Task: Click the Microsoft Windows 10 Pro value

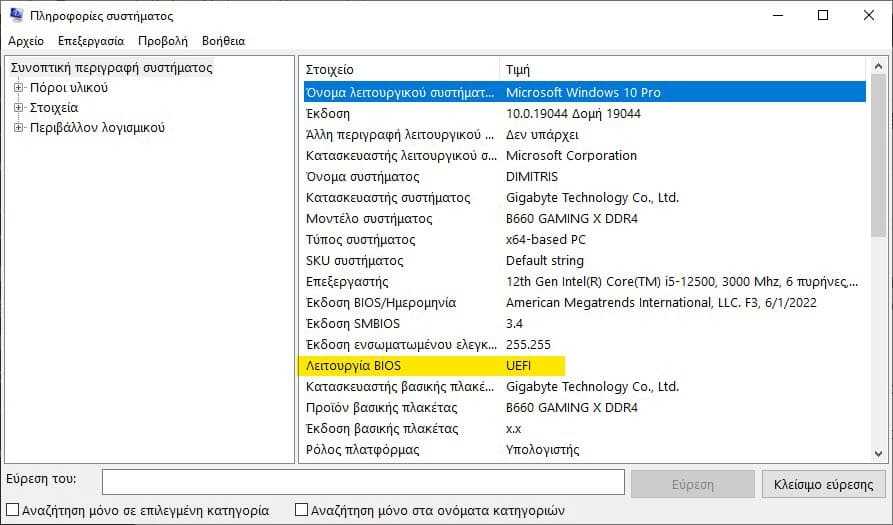Action: click(583, 92)
